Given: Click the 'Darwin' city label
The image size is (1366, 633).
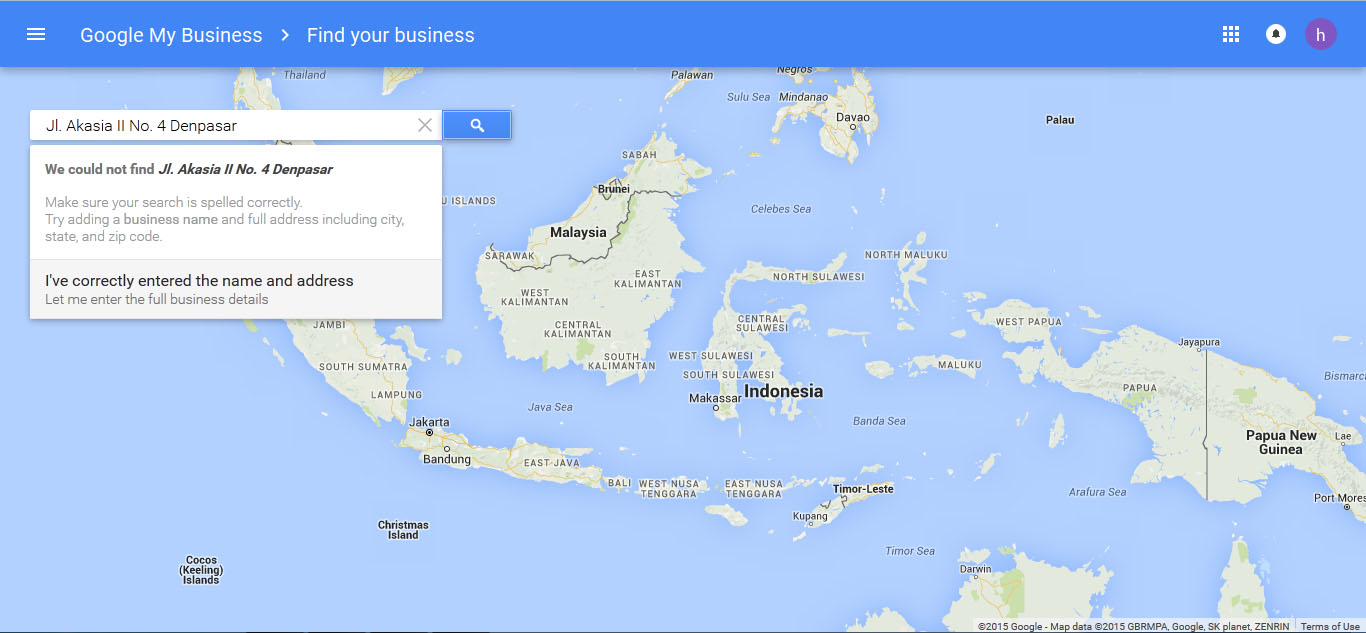Looking at the screenshot, I should [975, 569].
